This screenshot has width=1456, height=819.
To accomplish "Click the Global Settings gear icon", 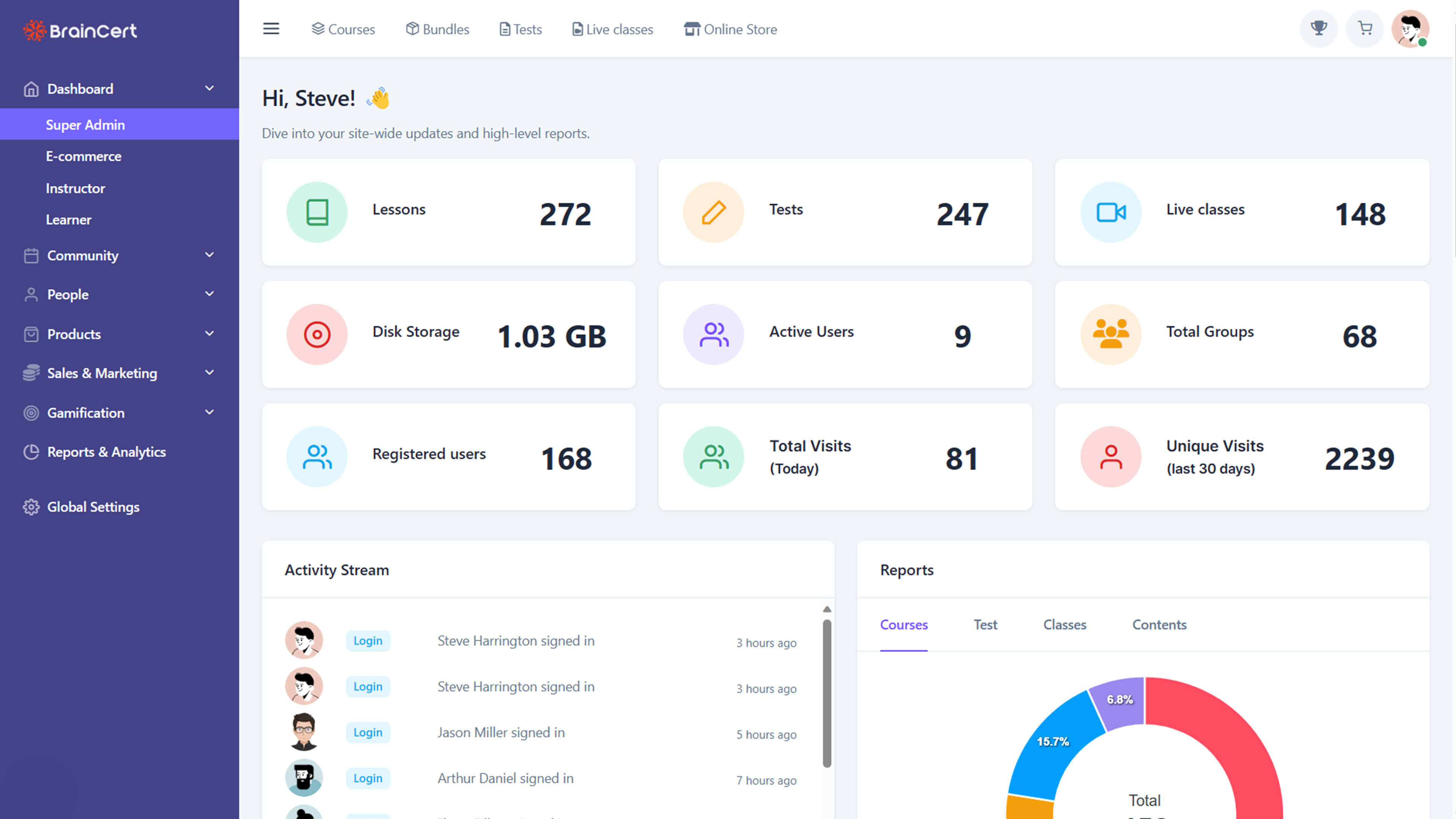I will tap(31, 507).
